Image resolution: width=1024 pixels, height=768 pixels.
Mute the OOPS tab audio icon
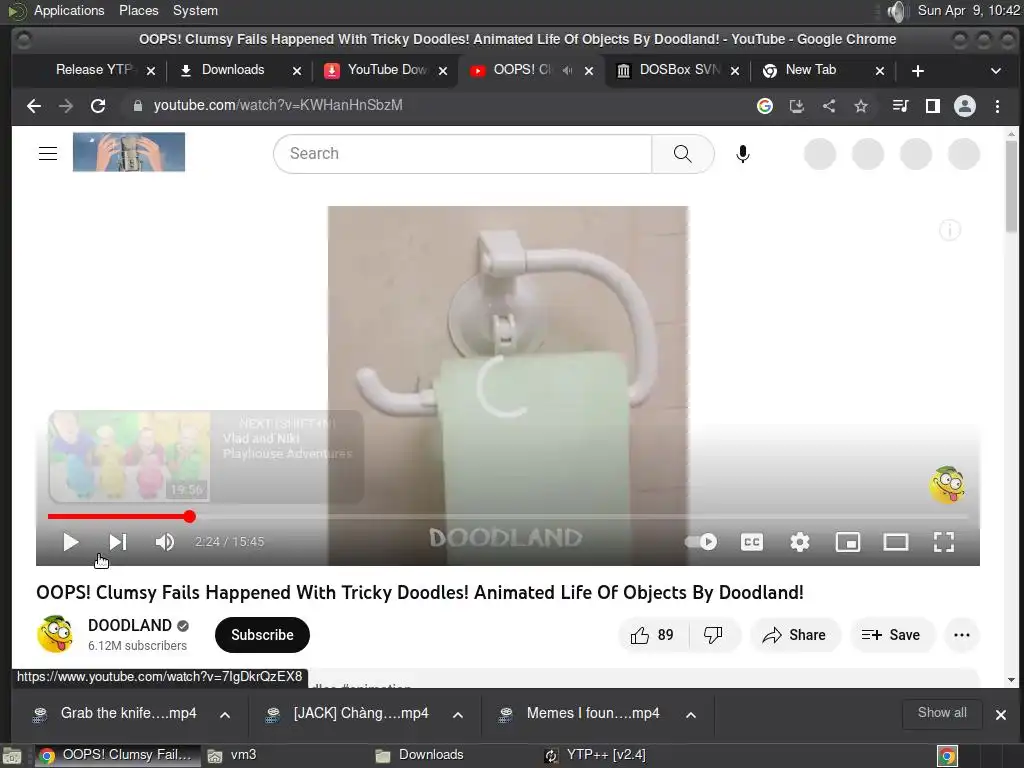click(x=568, y=71)
